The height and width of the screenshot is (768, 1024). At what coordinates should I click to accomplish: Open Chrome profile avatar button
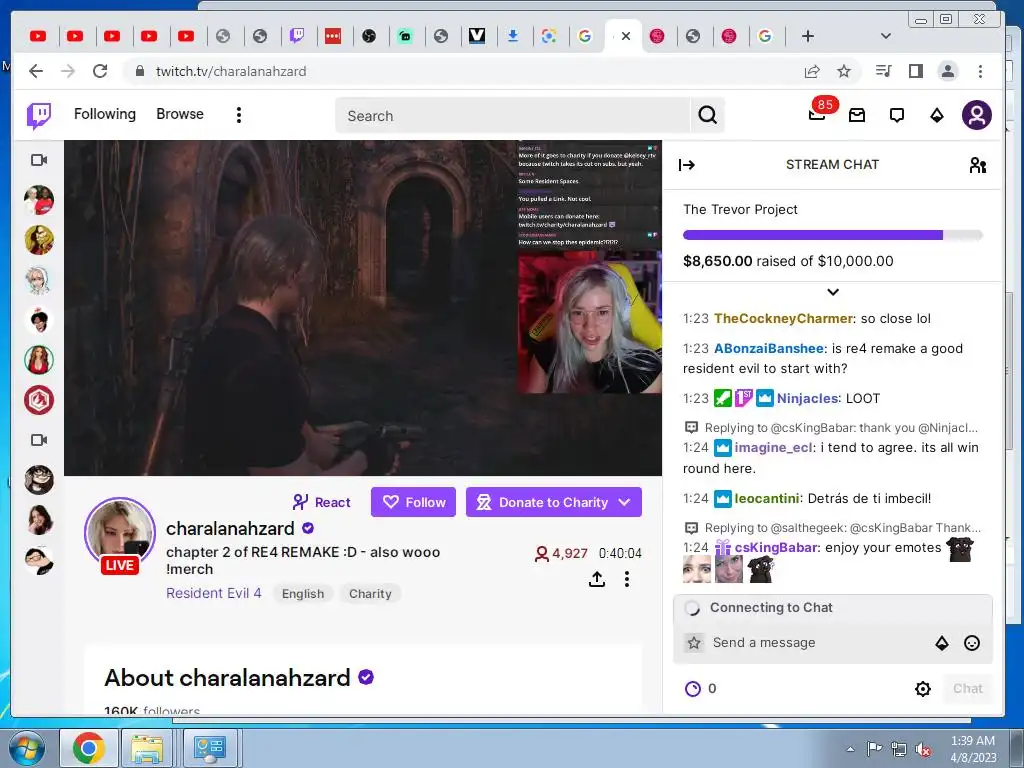point(948,71)
